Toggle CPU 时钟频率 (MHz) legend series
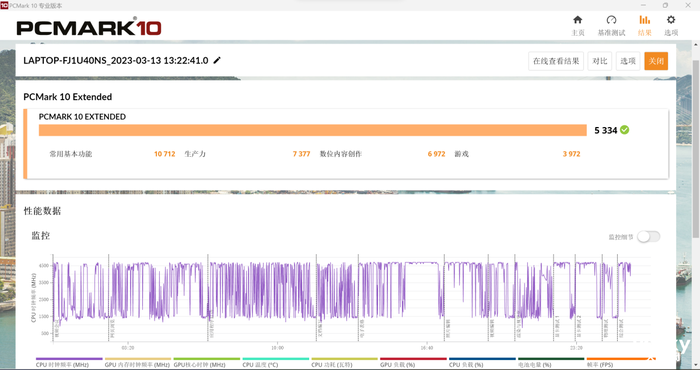 (x=69, y=362)
